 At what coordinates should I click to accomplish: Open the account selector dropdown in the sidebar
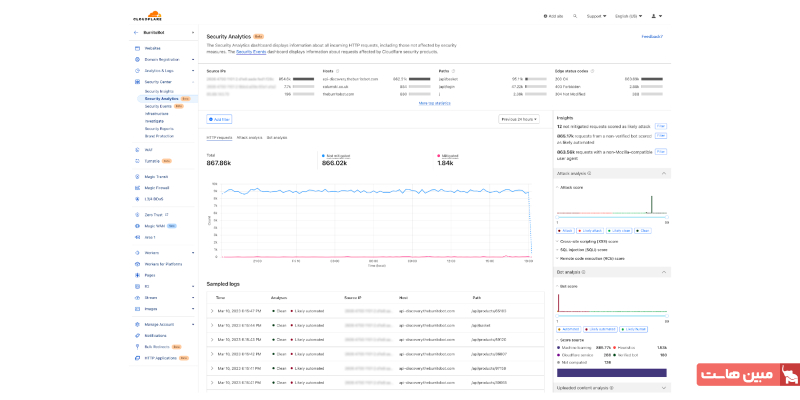point(193,32)
